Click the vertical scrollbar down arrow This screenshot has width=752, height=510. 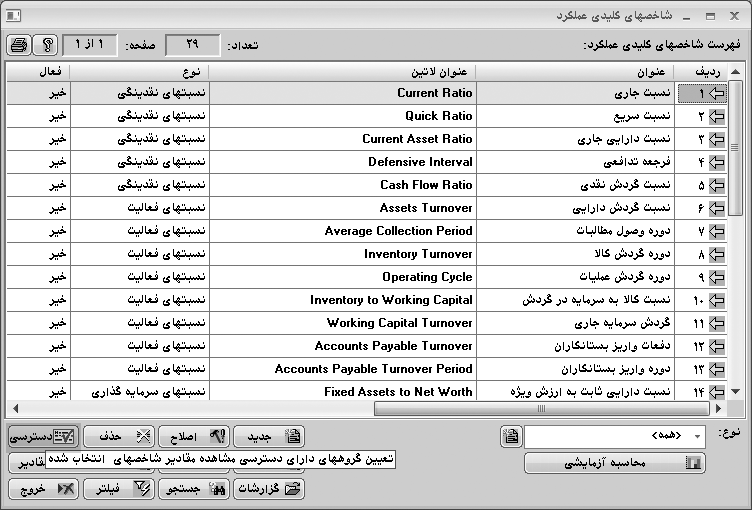(x=736, y=391)
